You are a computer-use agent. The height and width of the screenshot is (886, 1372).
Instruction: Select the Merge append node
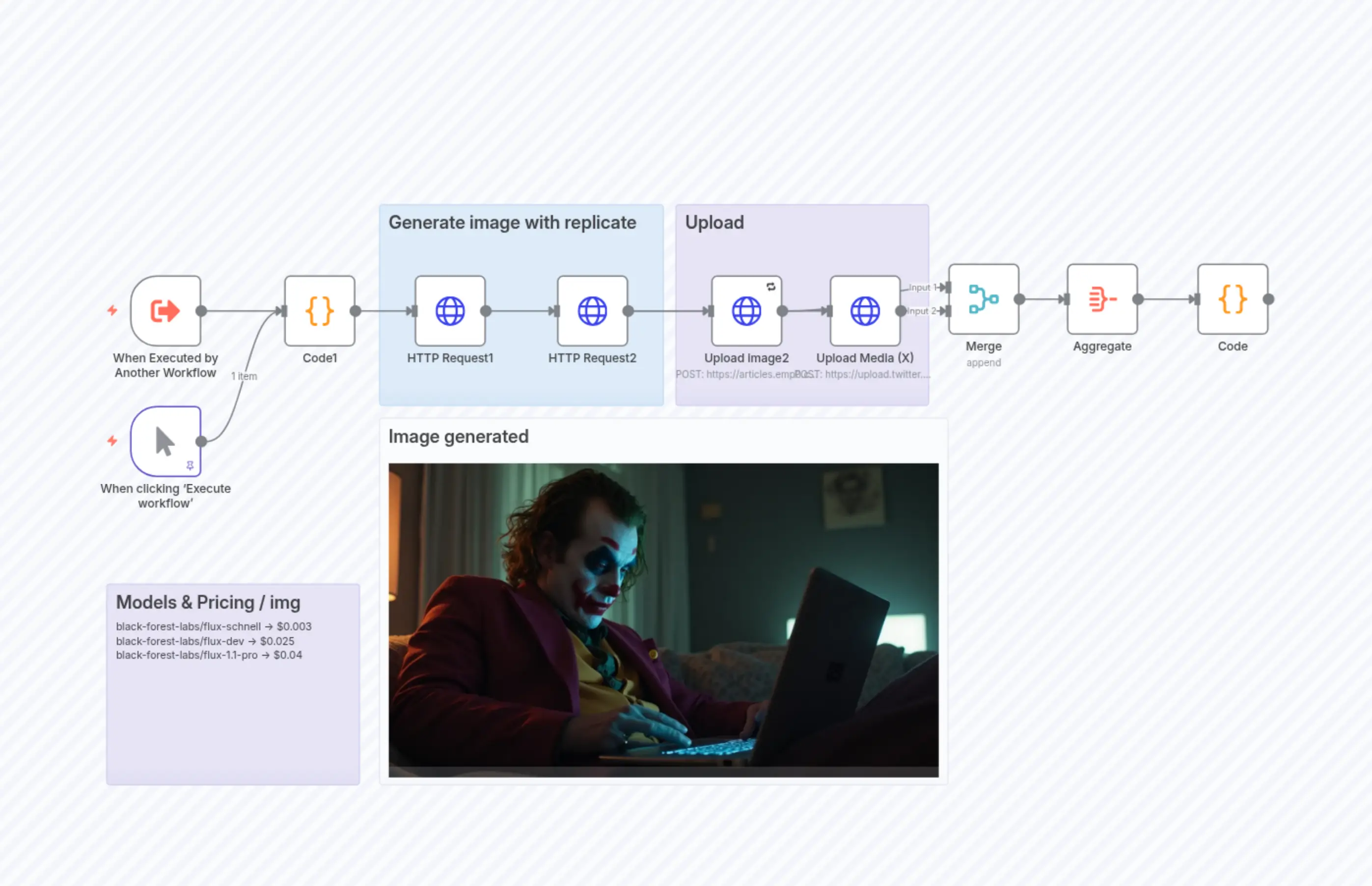[x=984, y=299]
